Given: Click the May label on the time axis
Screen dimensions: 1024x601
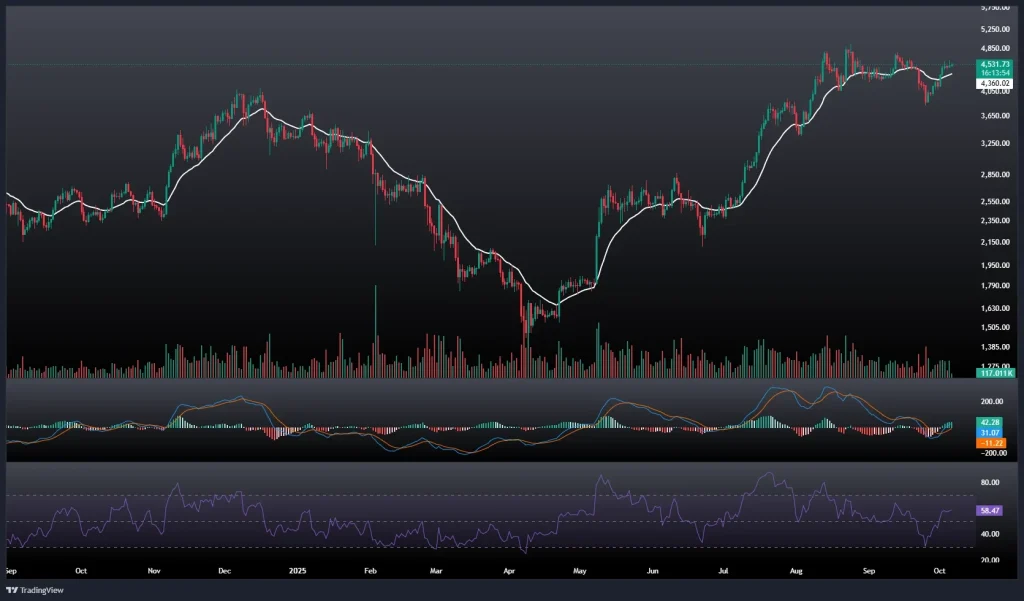Looking at the screenshot, I should pyautogui.click(x=581, y=571).
